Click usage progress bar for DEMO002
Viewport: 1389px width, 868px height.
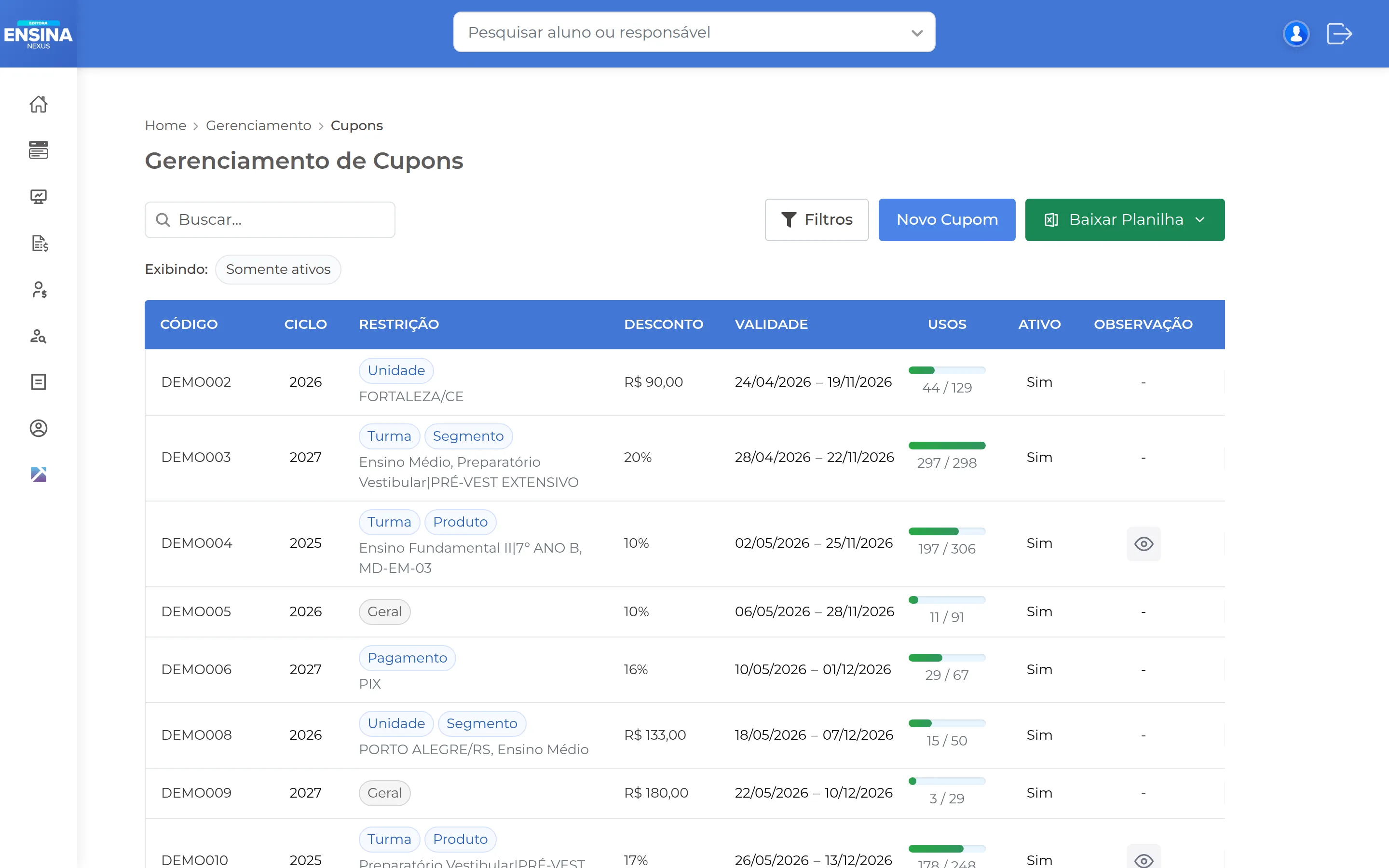[x=946, y=370]
